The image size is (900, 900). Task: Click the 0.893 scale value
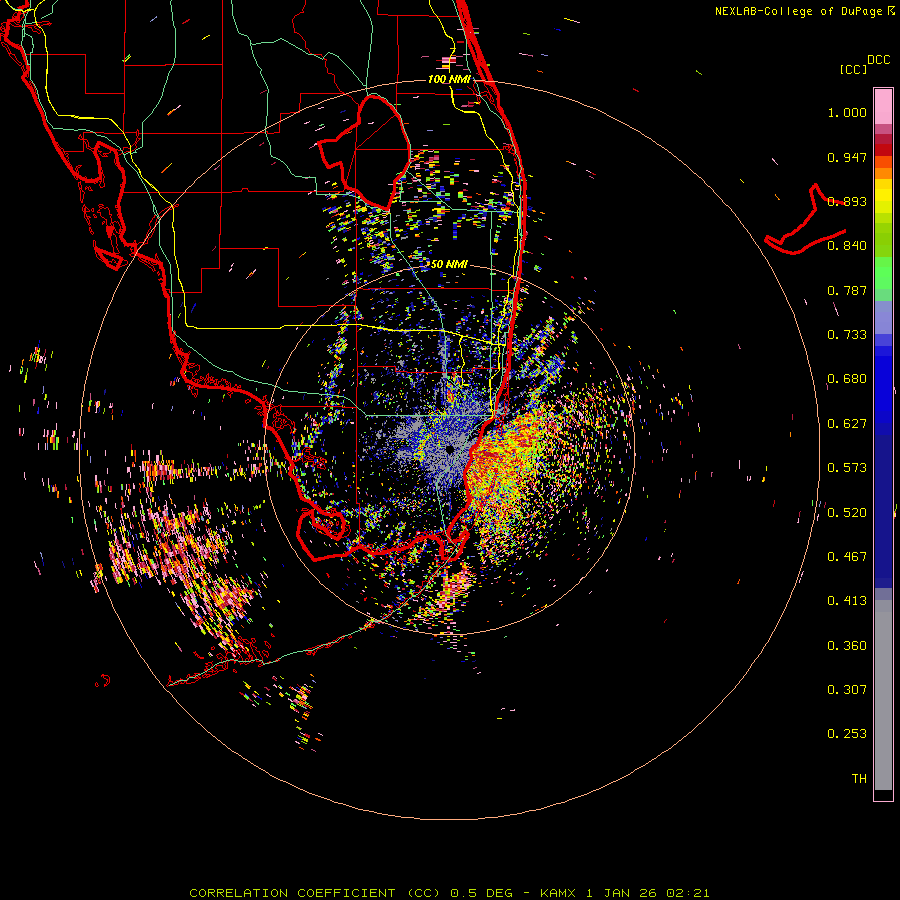point(847,201)
